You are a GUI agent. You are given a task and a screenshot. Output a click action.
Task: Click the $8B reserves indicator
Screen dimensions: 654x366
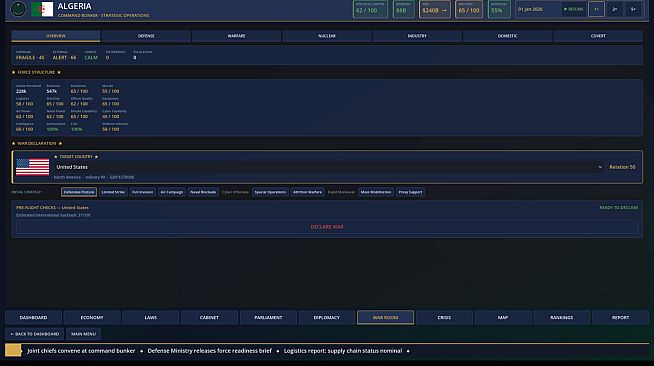(403, 9)
